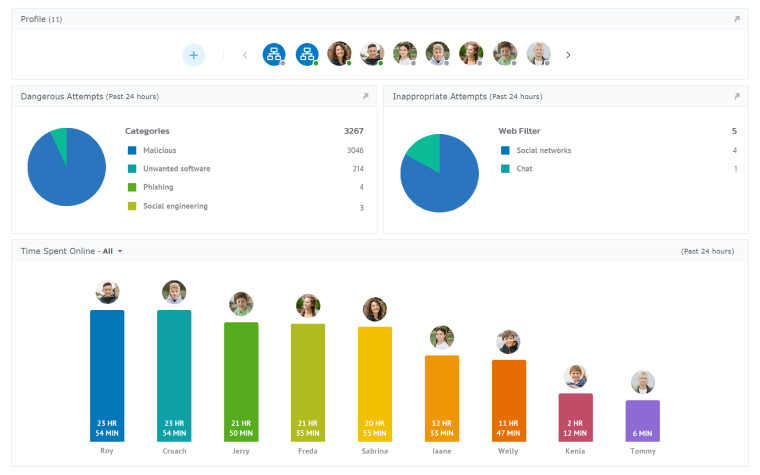
Task: Select the Unwanted software category
Action: [x=176, y=169]
